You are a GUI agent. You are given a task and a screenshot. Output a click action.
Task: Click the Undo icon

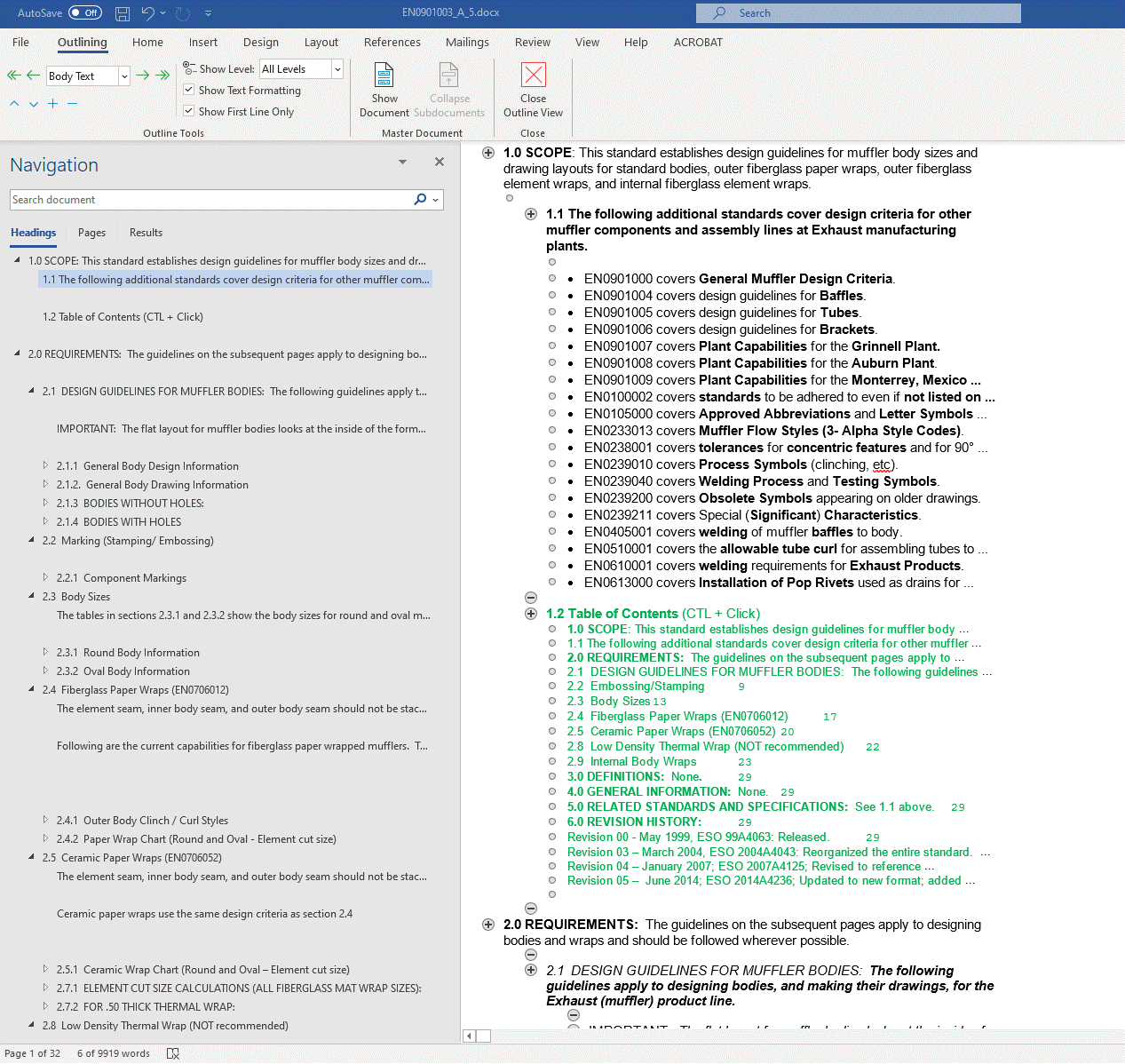pos(147,13)
